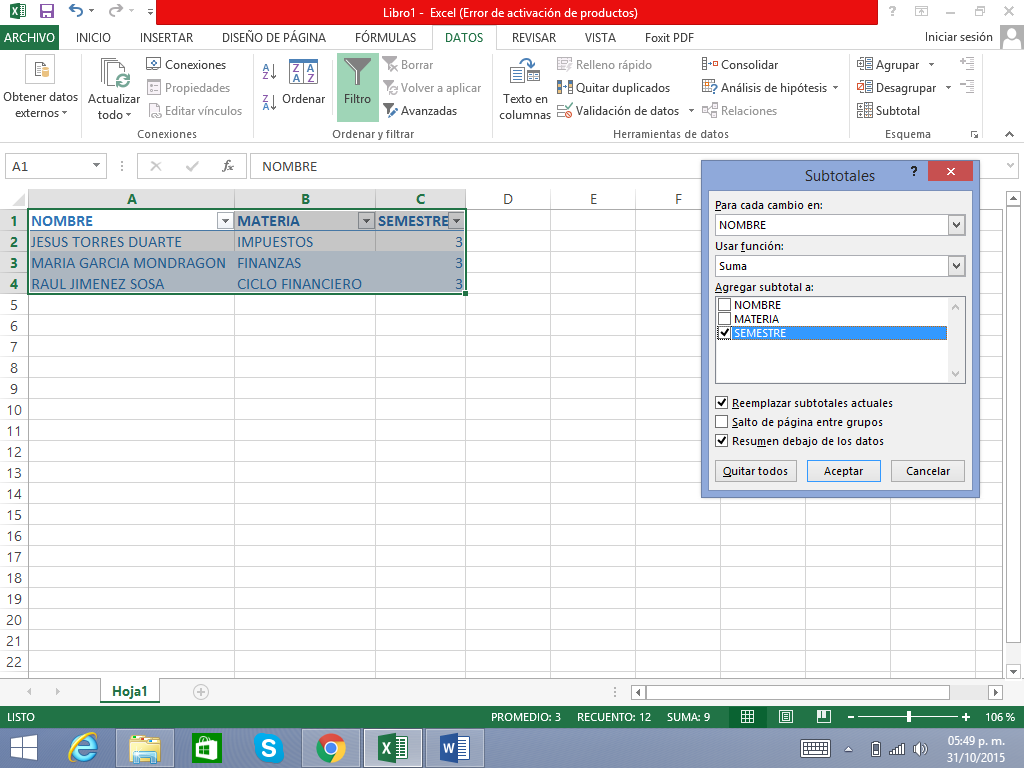Click the zoom slider in status bar
This screenshot has height=768, width=1024.
coord(908,717)
